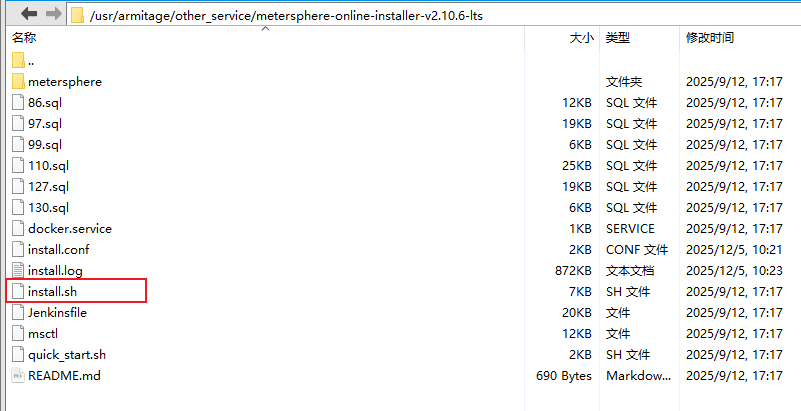Viewport: 801px width, 411px height.
Task: Click the 文本文档 type of install.log
Action: coord(630,271)
